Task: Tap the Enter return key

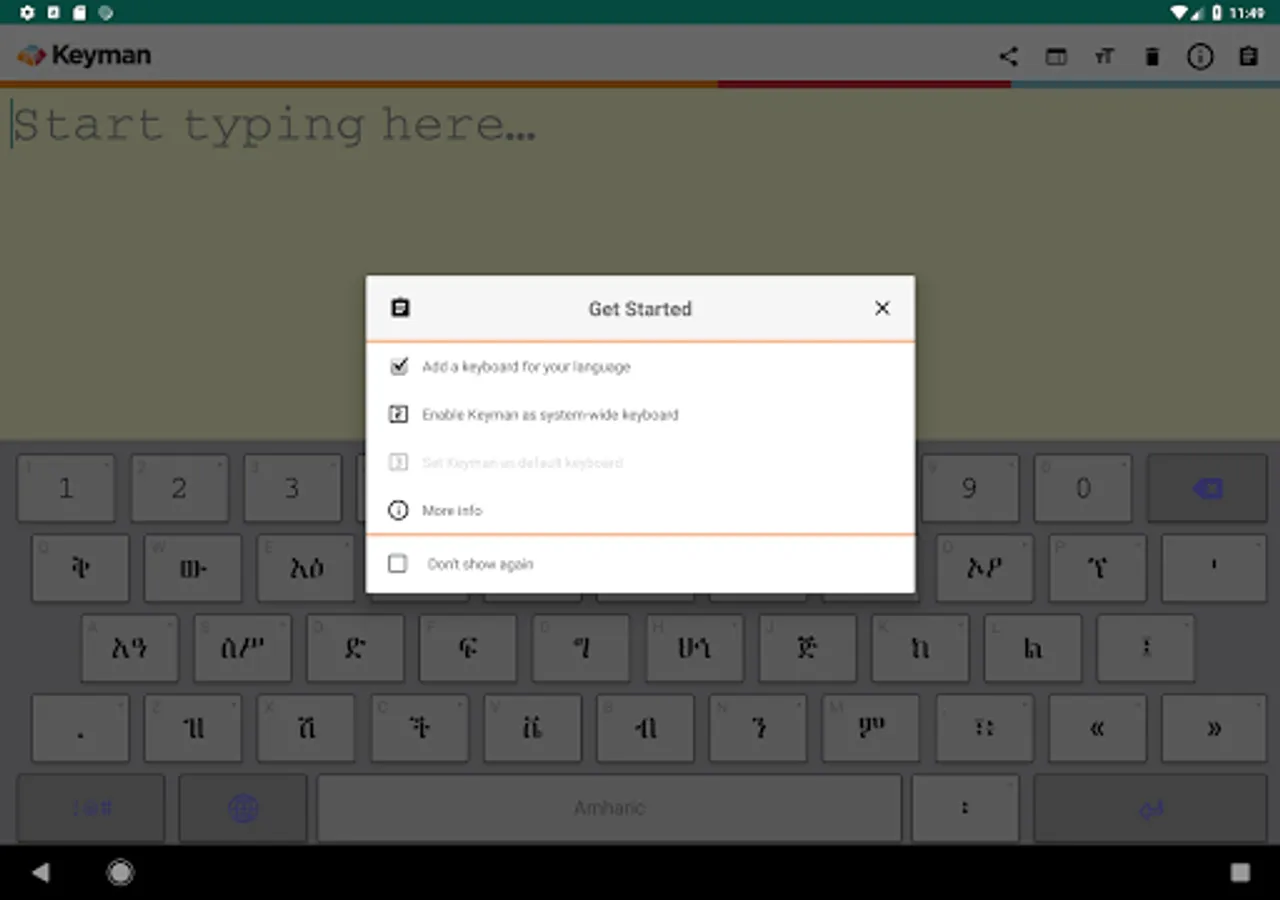Action: point(1151,808)
